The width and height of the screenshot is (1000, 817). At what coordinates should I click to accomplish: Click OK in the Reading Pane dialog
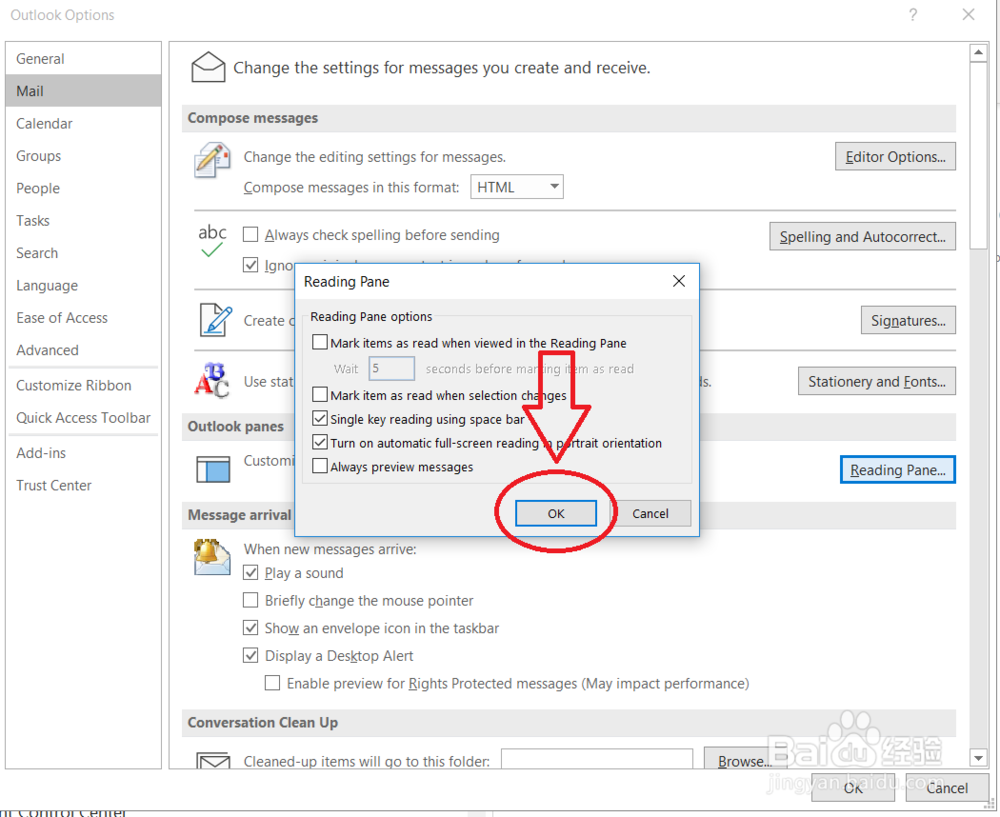(555, 513)
